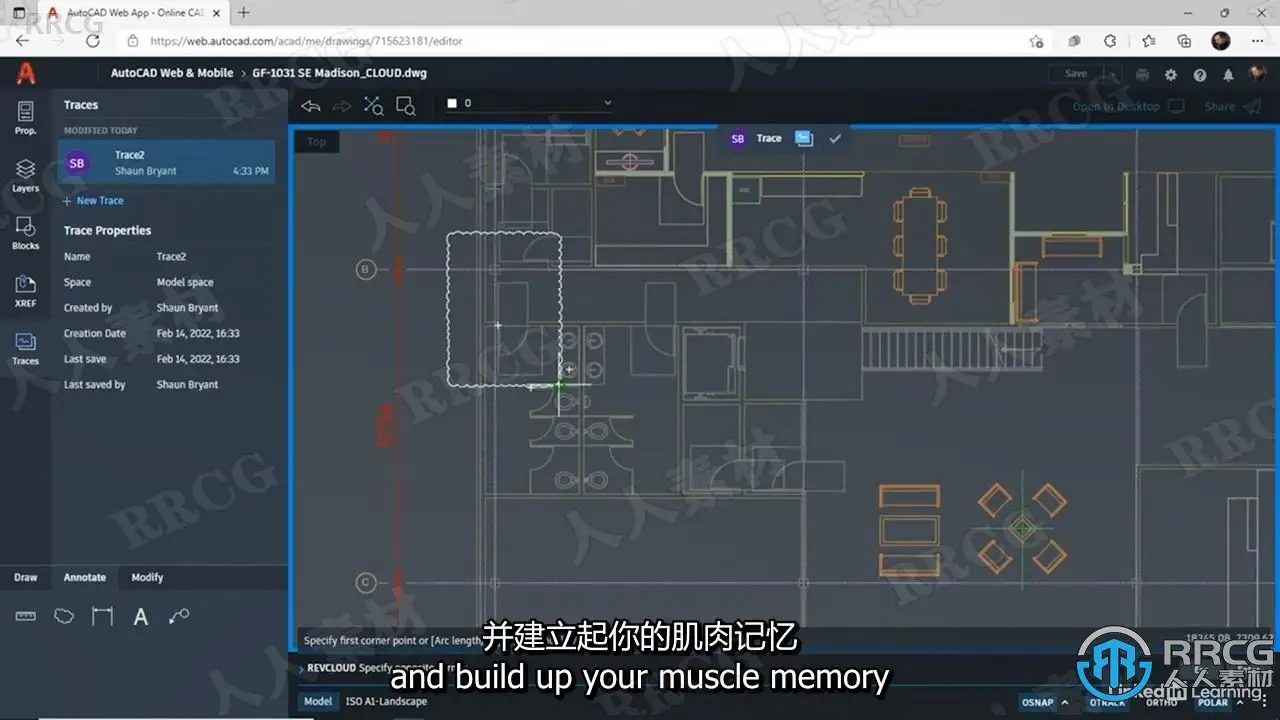Screen dimensions: 1280x720
Task: Open the layer 0 dropdown
Action: 530,103
